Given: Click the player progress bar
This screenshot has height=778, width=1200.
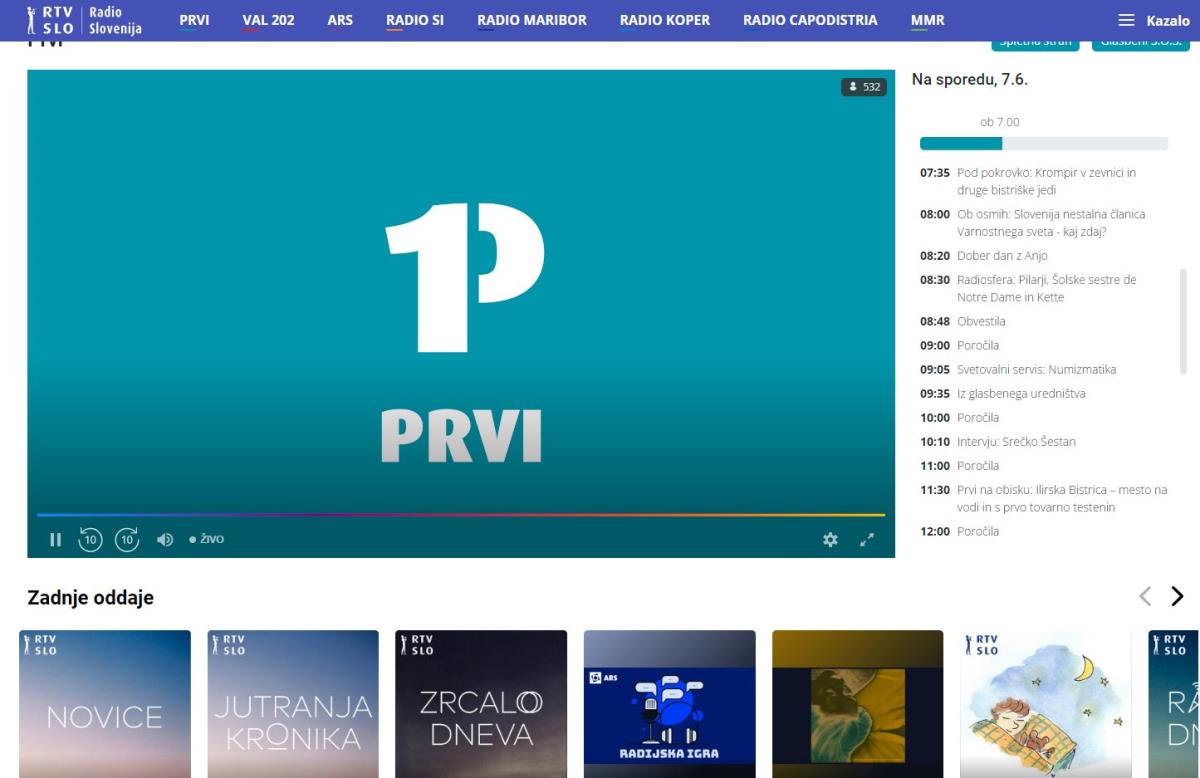Looking at the screenshot, I should click(x=461, y=515).
